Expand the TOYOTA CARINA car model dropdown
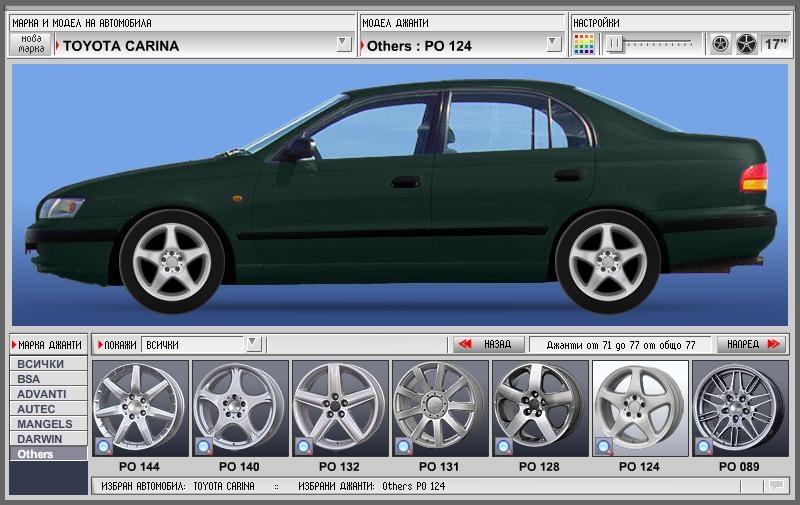800x505 pixels. point(344,44)
